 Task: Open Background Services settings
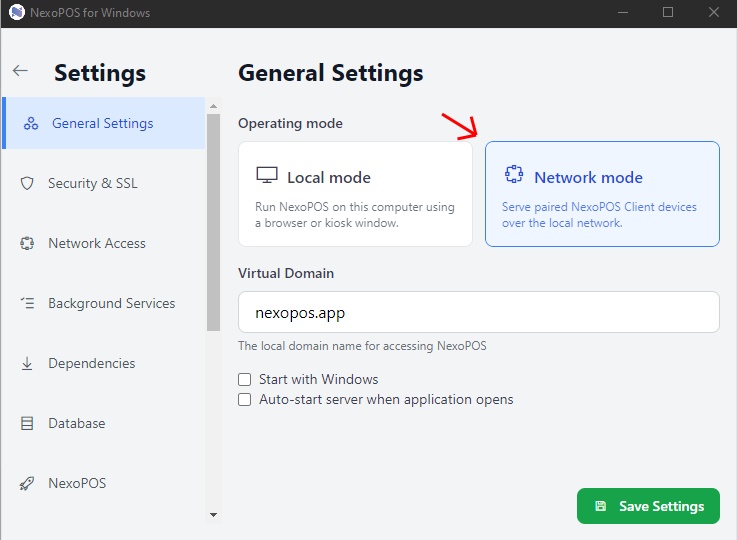click(104, 303)
